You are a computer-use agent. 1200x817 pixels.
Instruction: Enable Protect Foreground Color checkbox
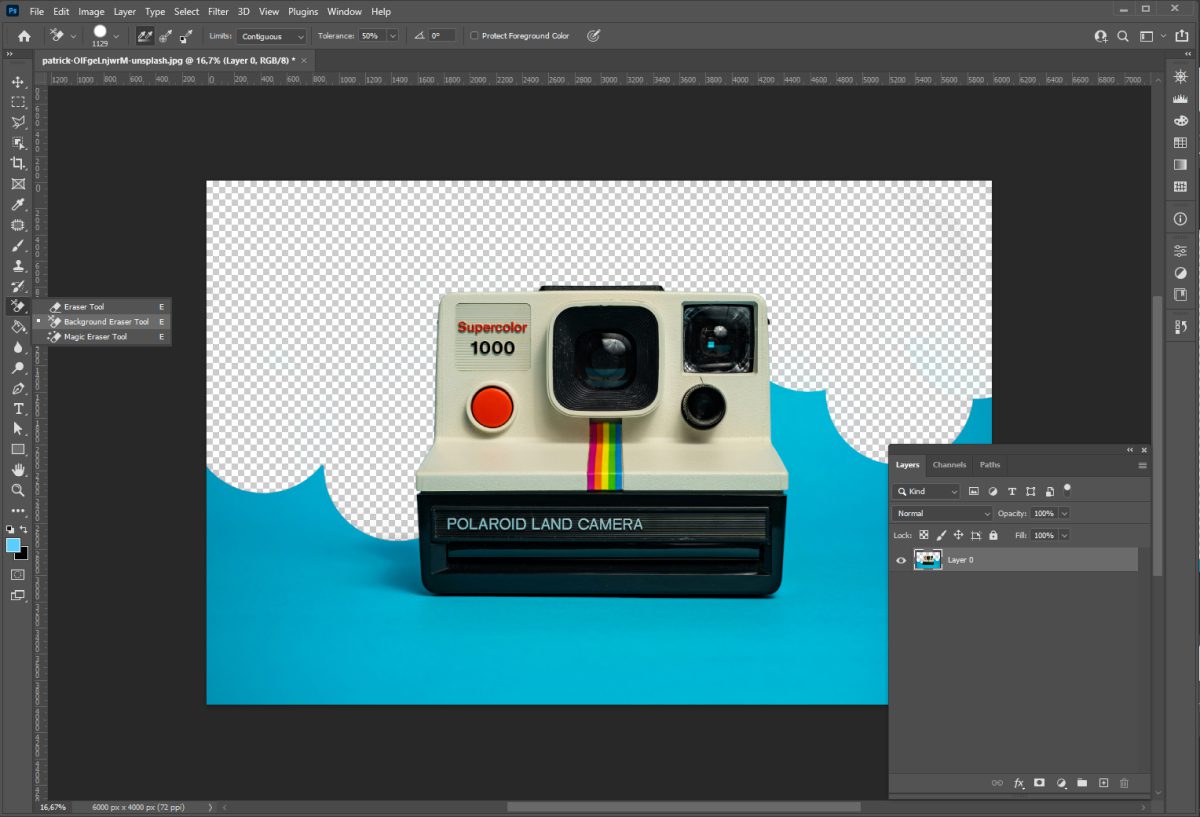pyautogui.click(x=474, y=36)
